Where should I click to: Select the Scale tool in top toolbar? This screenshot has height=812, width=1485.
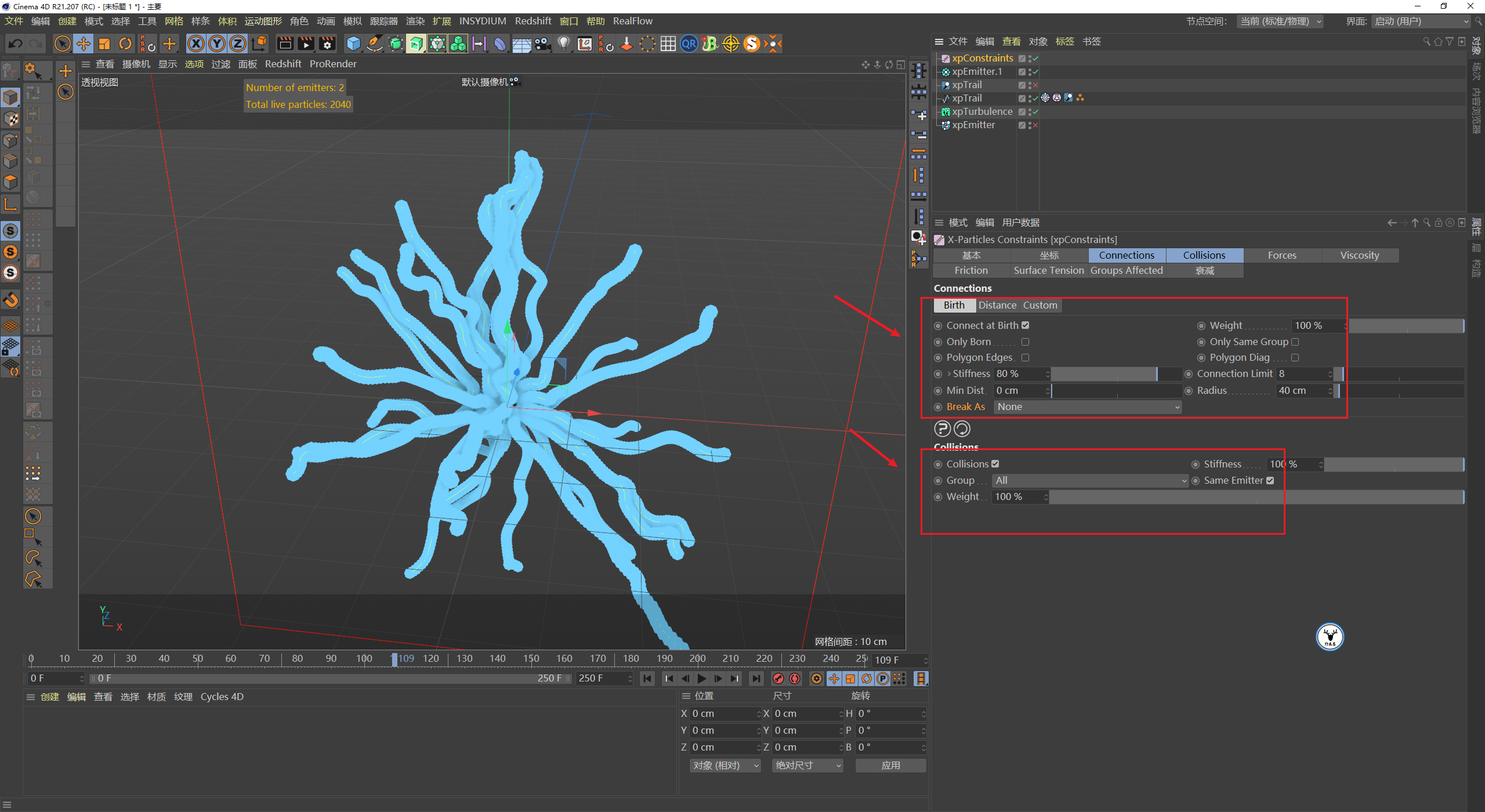tap(104, 43)
